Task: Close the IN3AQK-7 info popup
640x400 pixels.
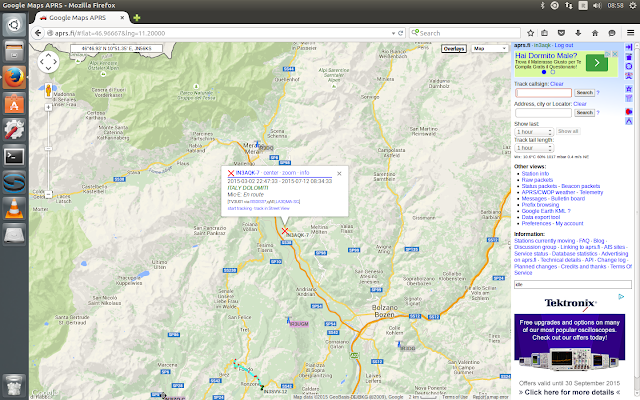Action: [x=339, y=173]
